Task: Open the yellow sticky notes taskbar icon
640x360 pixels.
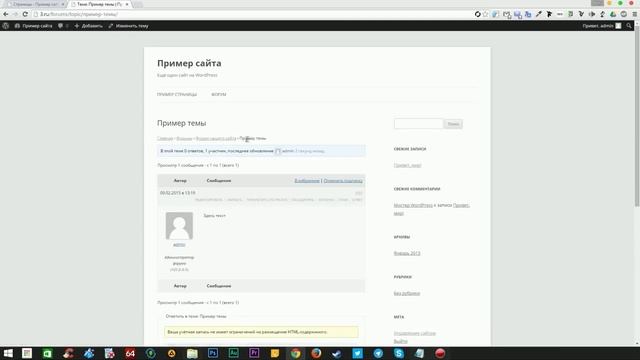Action: tap(275, 353)
